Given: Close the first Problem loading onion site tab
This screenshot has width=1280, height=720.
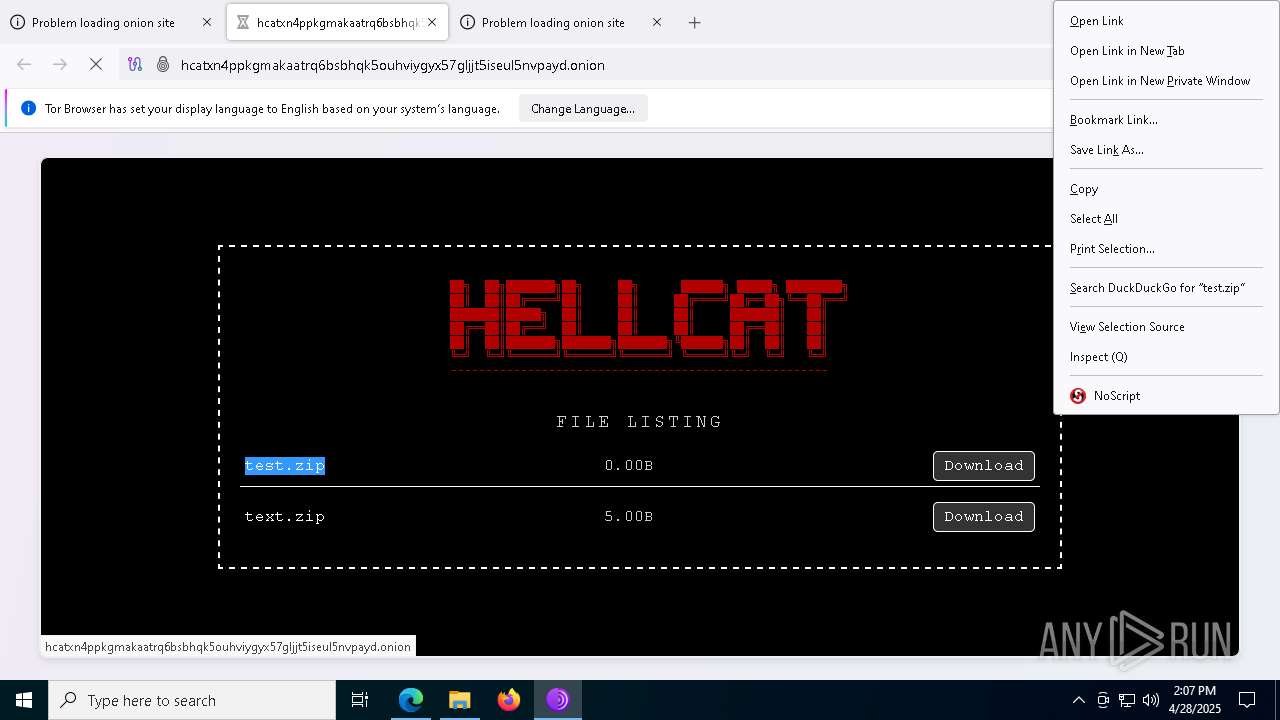Looking at the screenshot, I should pyautogui.click(x=207, y=22).
